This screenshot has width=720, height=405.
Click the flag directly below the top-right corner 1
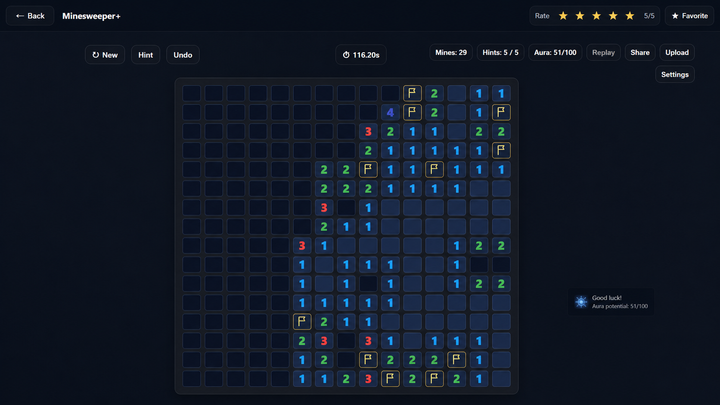(501, 112)
